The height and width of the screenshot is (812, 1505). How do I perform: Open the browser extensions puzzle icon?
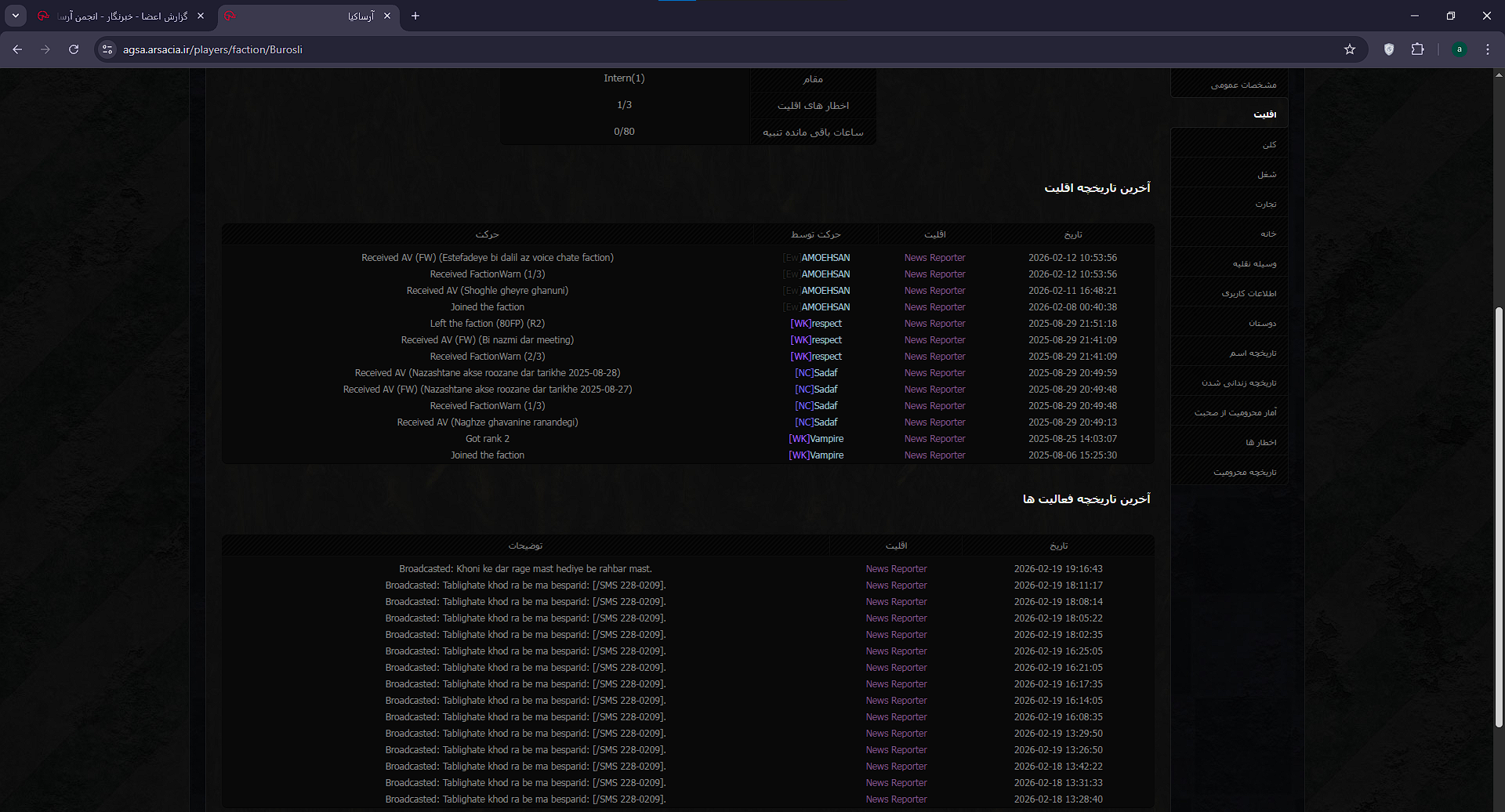coord(1417,49)
